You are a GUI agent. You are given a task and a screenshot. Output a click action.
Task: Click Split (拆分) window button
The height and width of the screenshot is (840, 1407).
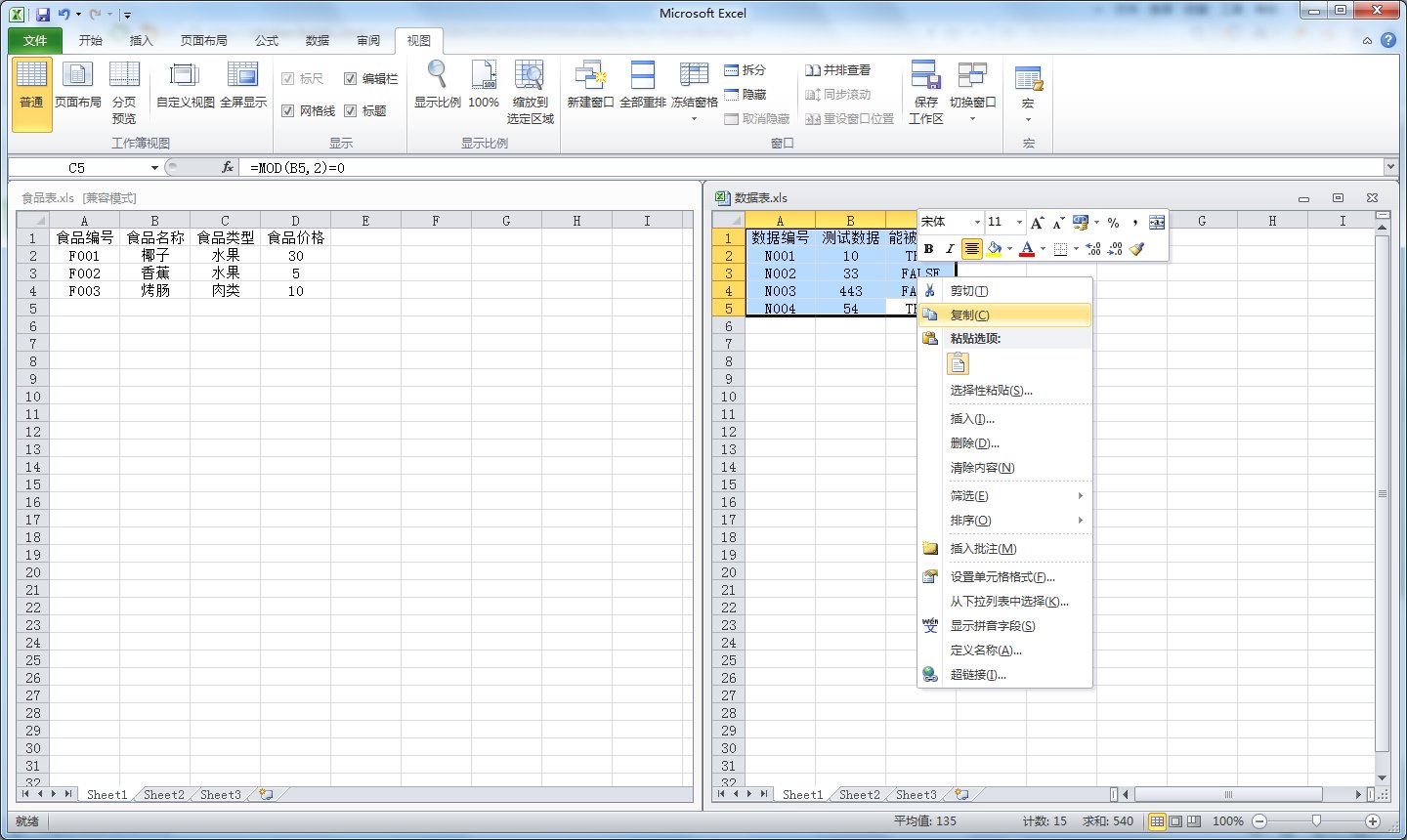pos(745,70)
